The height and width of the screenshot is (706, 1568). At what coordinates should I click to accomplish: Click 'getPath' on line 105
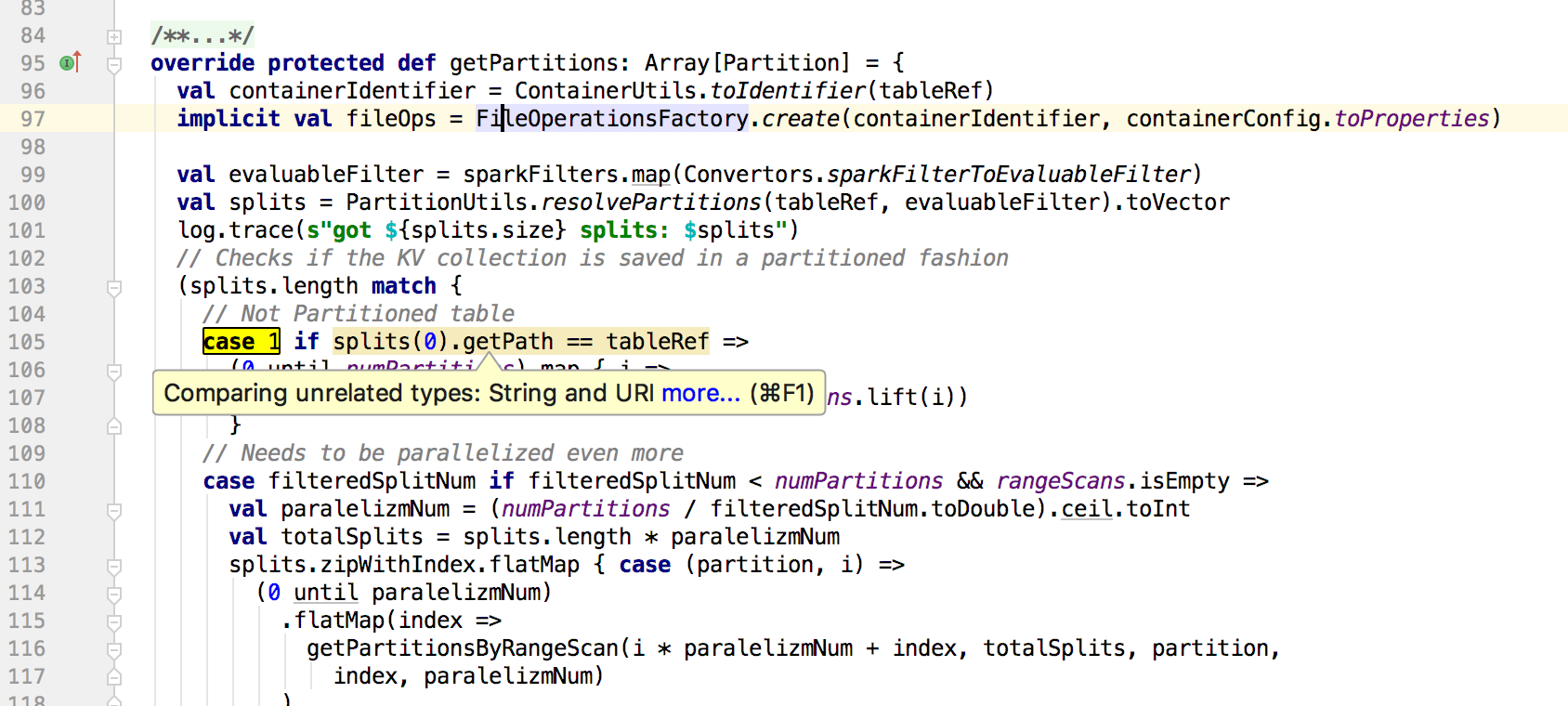(508, 342)
